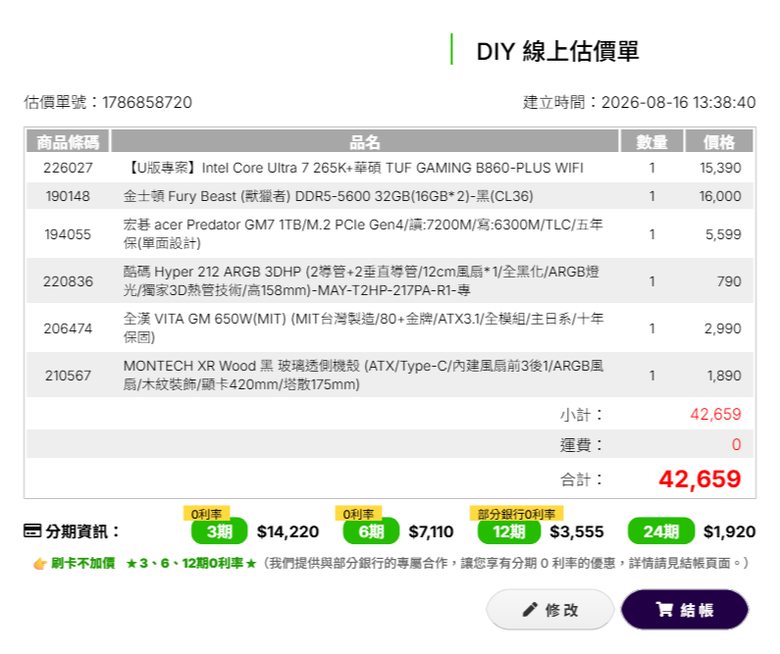Viewport: 780px width, 654px height.
Task: Click the price 790
Action: [729, 281]
